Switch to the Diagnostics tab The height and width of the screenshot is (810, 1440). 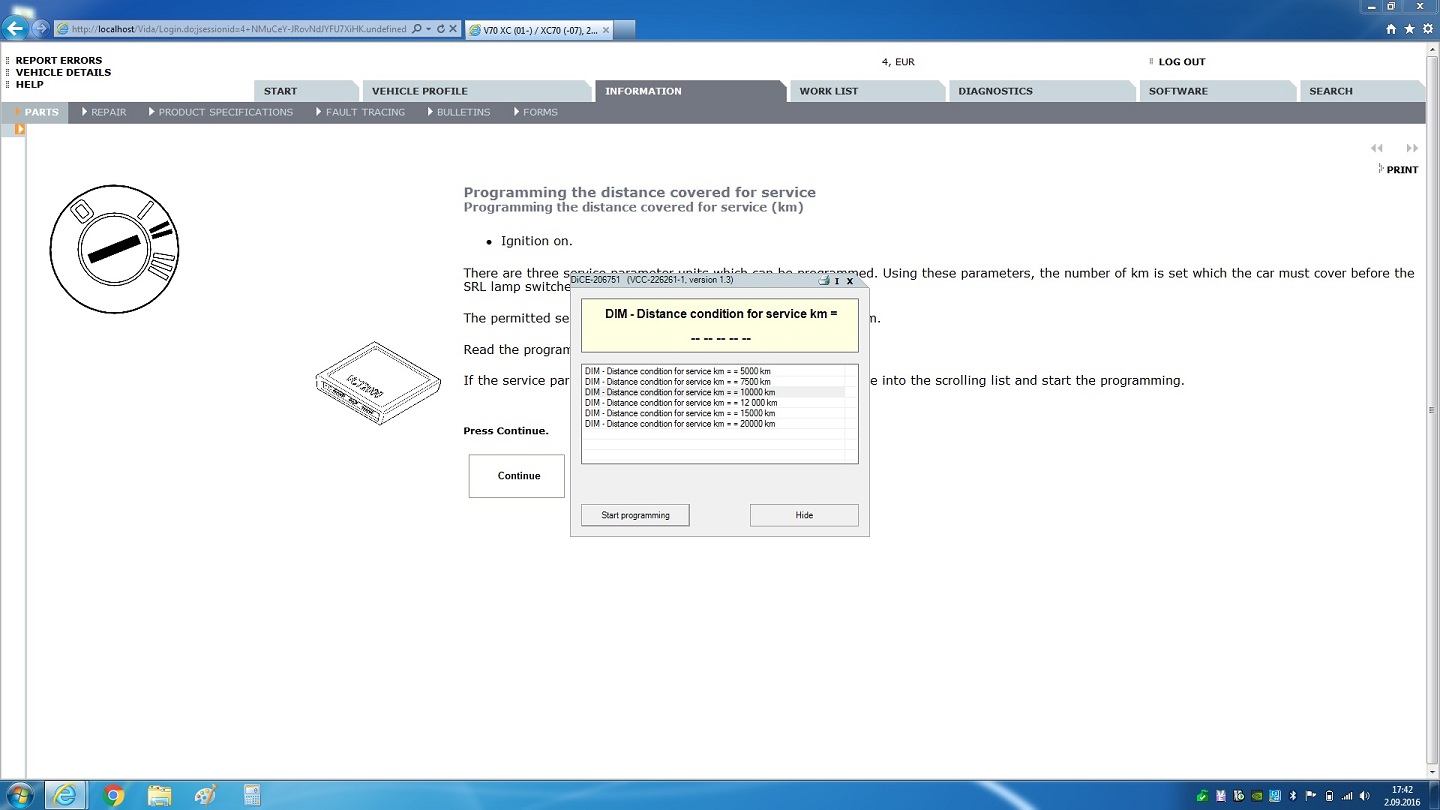995,91
